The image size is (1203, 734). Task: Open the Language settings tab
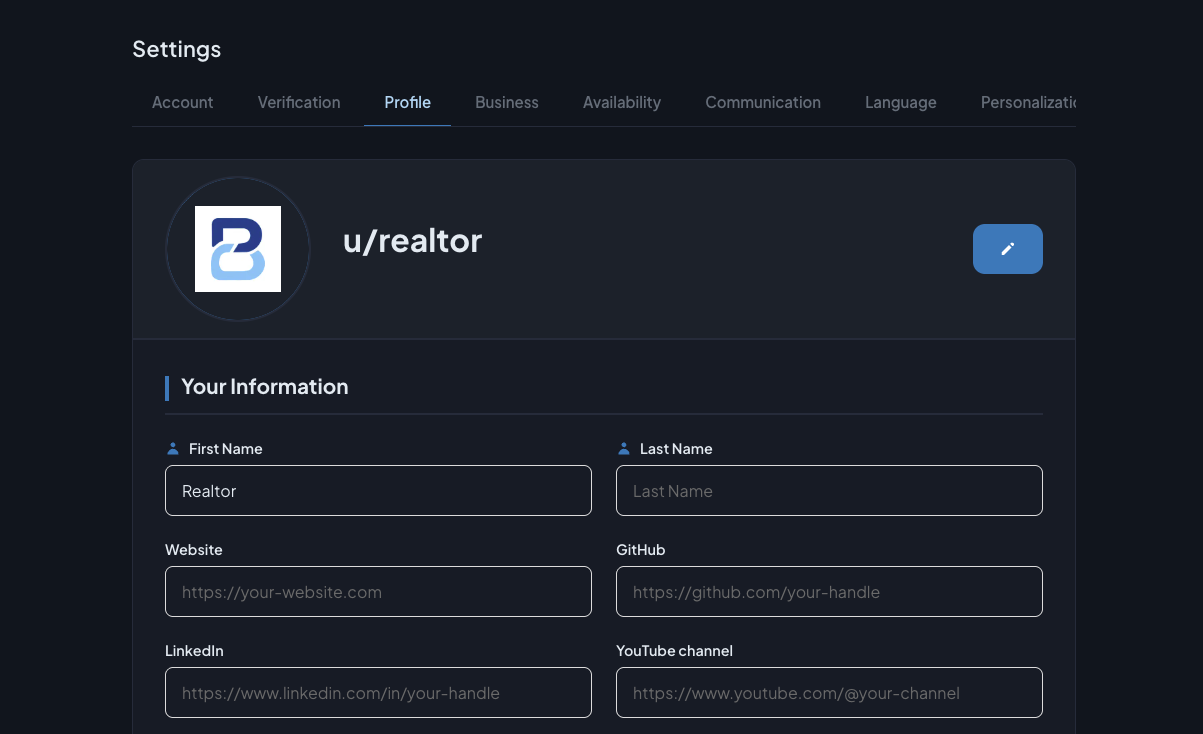901,102
